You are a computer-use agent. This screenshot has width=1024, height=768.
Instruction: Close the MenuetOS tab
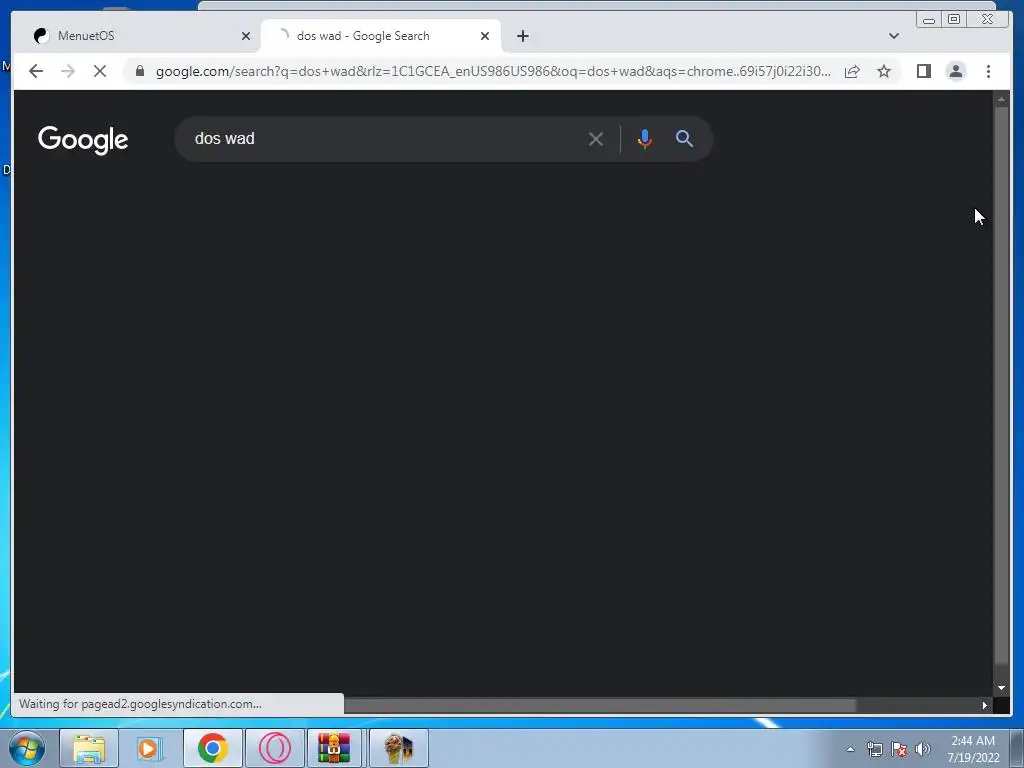[246, 36]
